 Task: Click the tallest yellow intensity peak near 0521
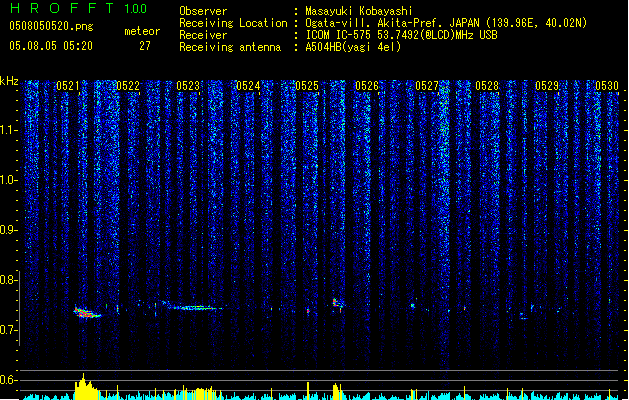click(83, 385)
